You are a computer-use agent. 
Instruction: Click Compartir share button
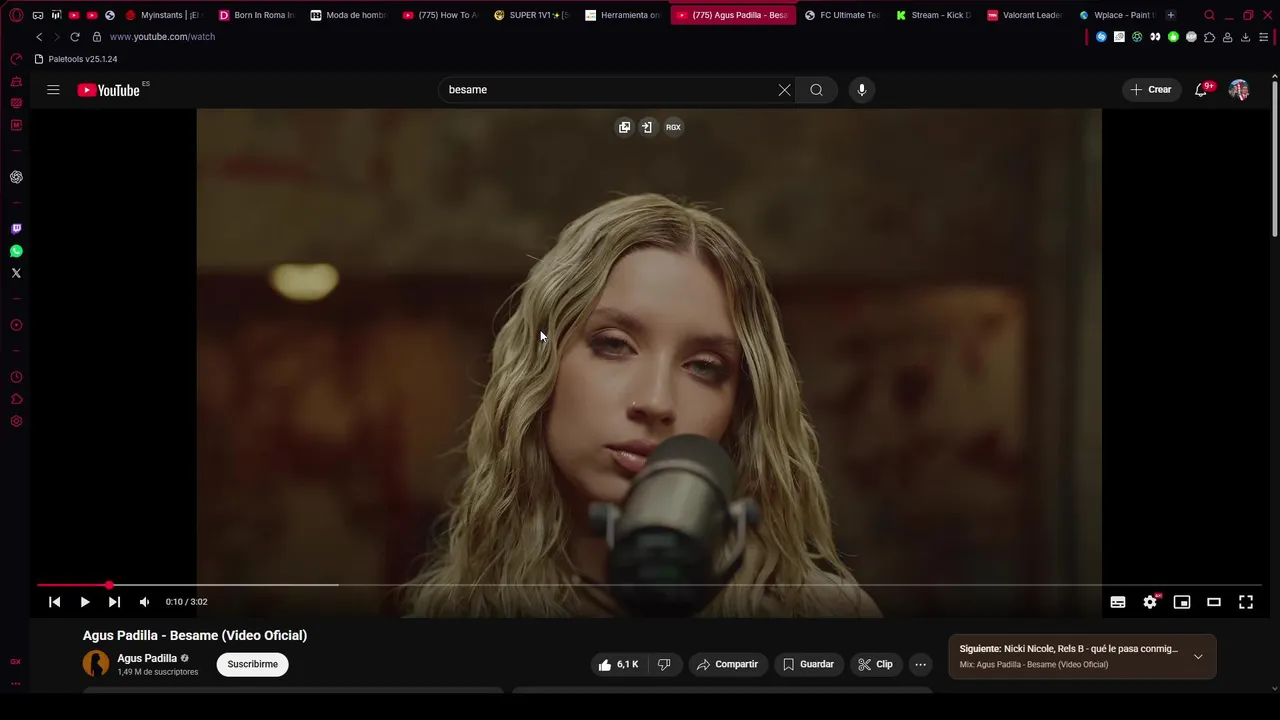coord(727,664)
